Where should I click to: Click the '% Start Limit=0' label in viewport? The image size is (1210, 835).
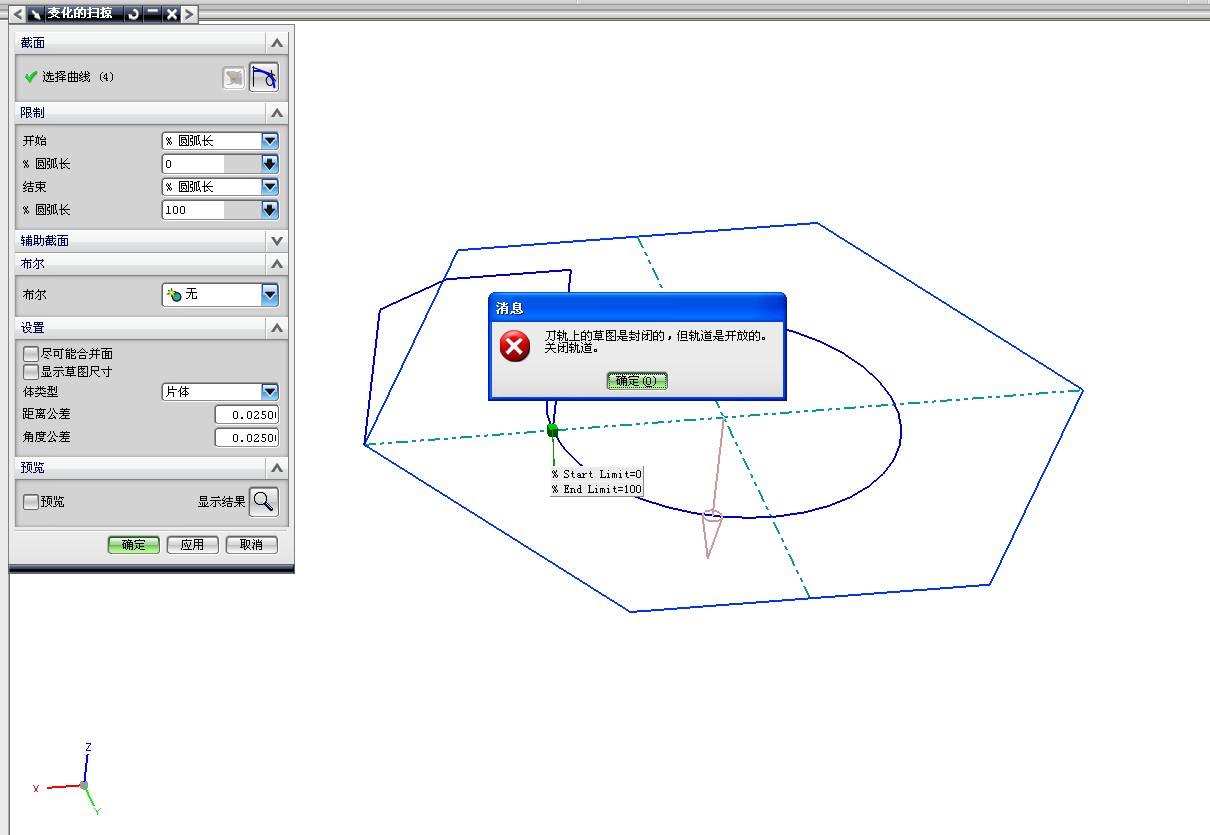(596, 474)
